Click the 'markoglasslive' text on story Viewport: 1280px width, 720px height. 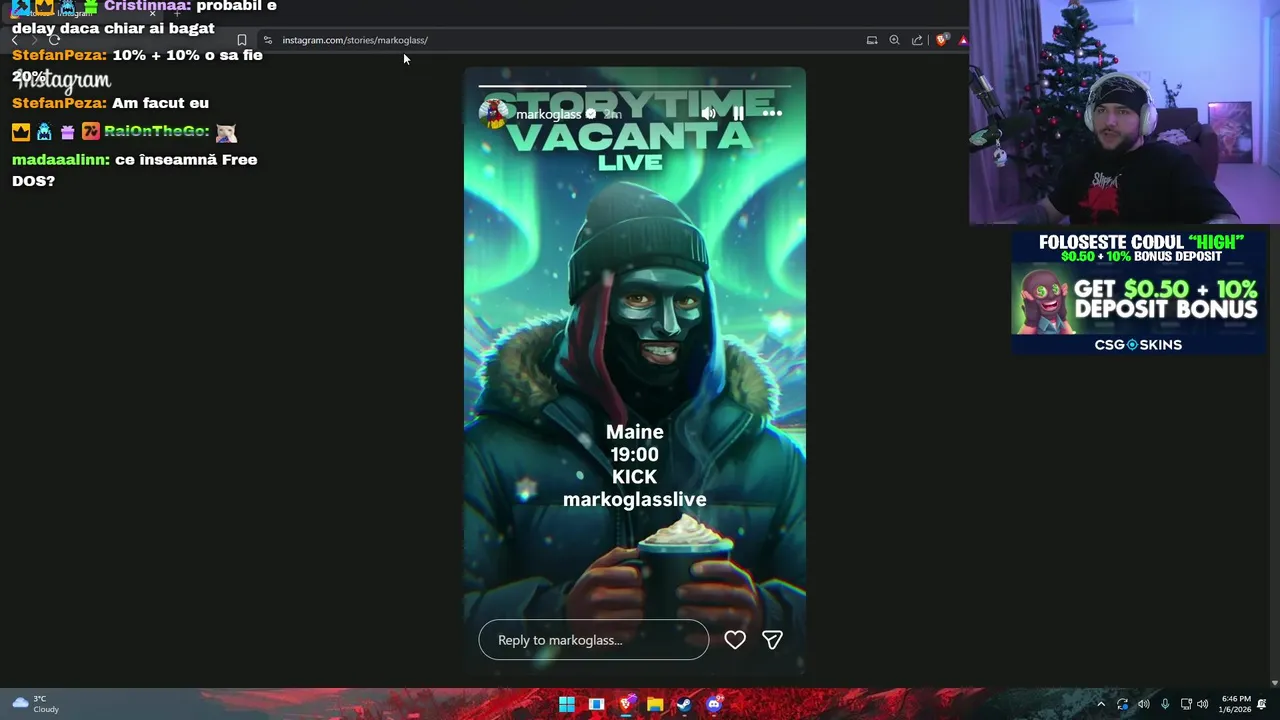(635, 499)
